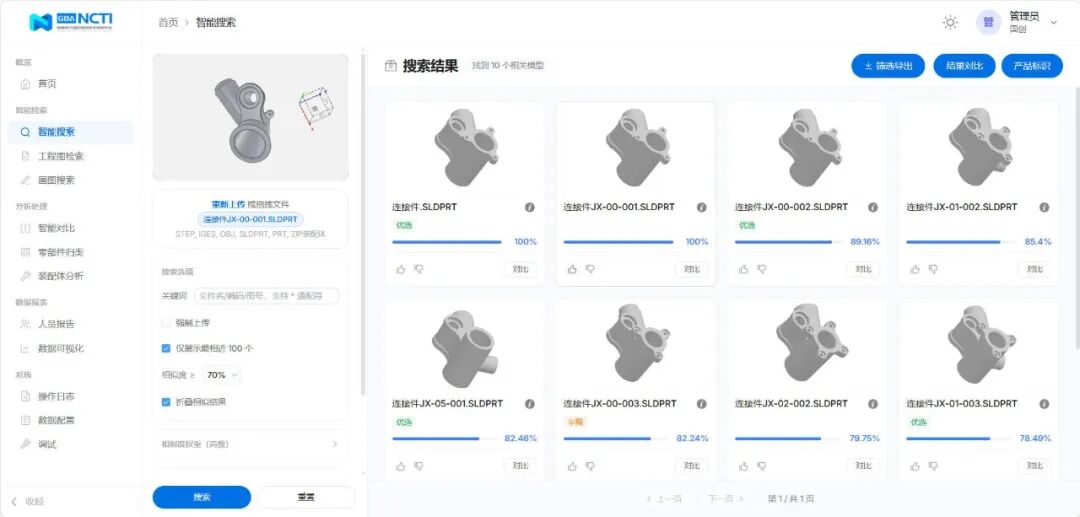Click the 结果对比 button
The image size is (1080, 517).
point(964,66)
